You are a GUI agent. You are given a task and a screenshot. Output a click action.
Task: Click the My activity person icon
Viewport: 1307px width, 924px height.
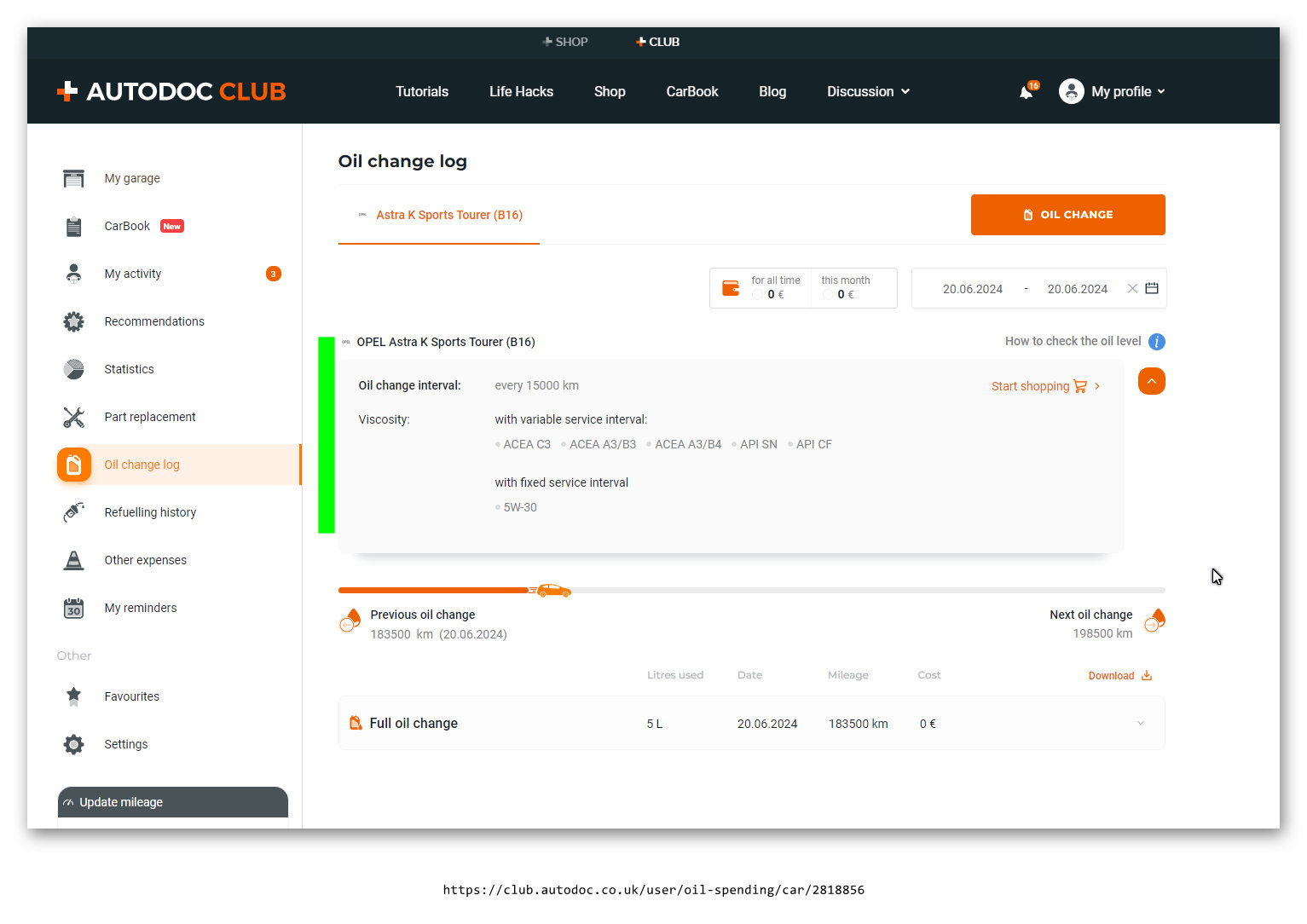point(74,274)
